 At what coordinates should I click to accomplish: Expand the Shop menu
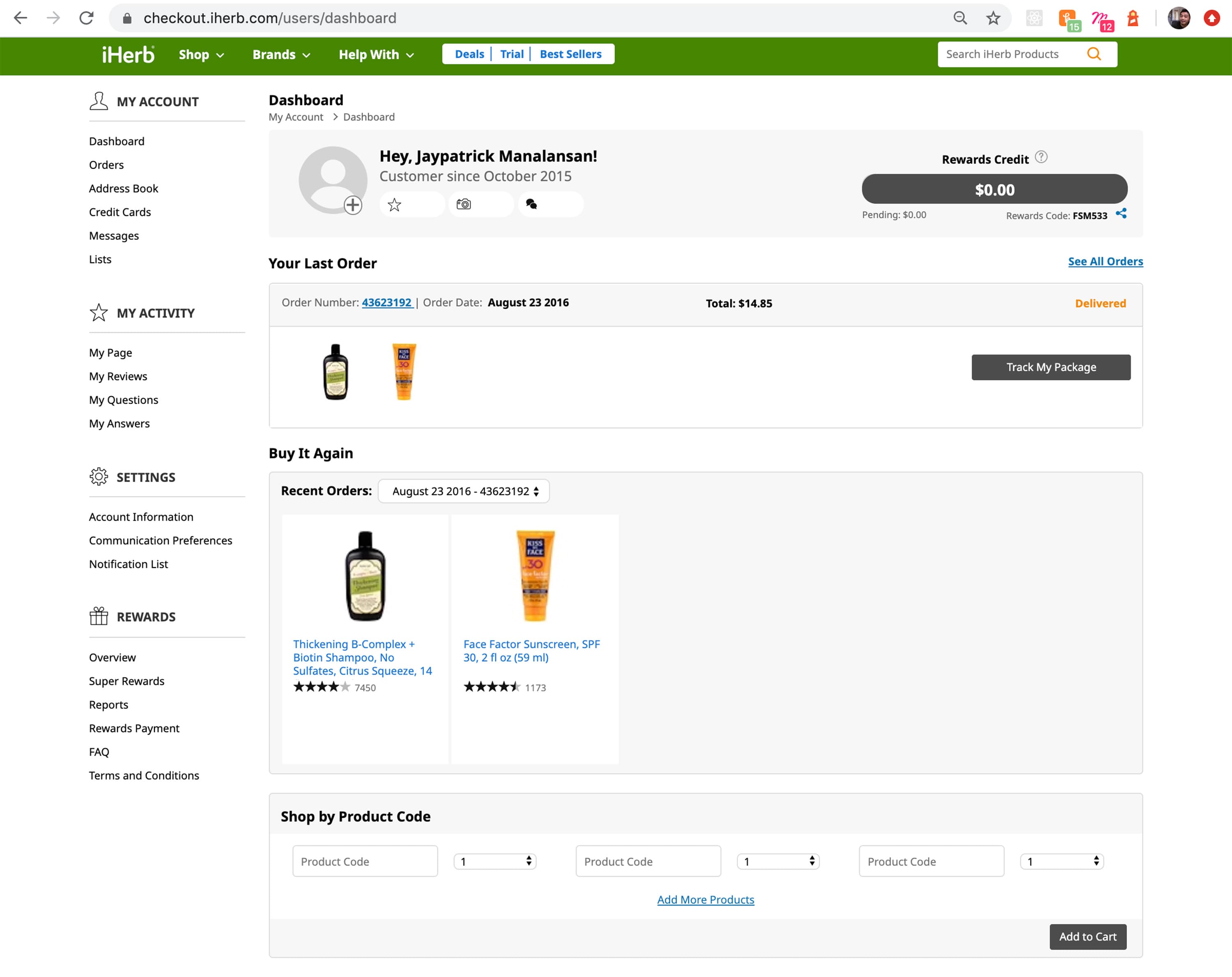pos(201,55)
